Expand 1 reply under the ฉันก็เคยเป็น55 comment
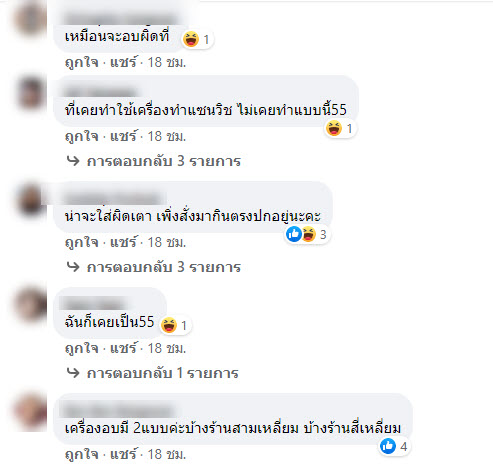The width and height of the screenshot is (493, 471). 163,373
